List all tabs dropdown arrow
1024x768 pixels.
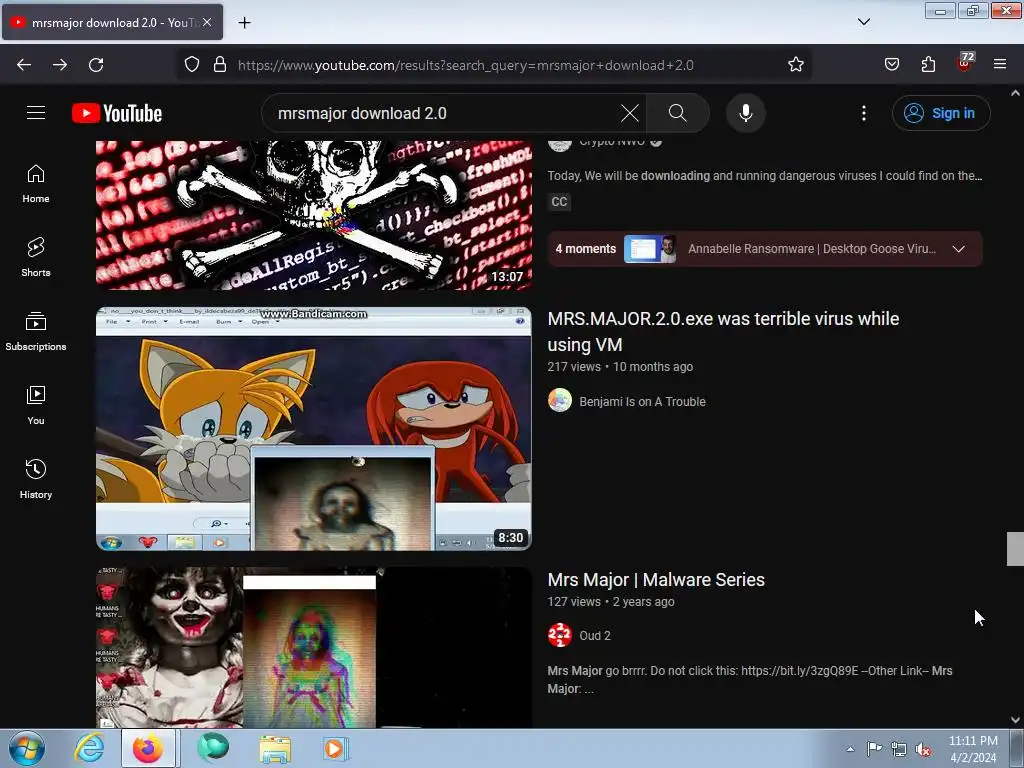coord(863,22)
